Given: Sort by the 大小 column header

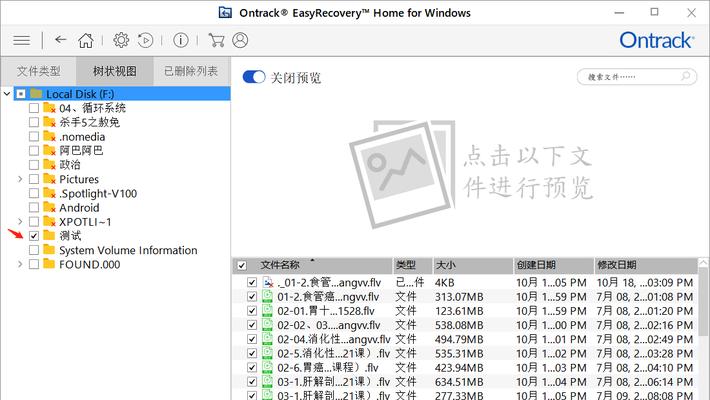Looking at the screenshot, I should [473, 265].
